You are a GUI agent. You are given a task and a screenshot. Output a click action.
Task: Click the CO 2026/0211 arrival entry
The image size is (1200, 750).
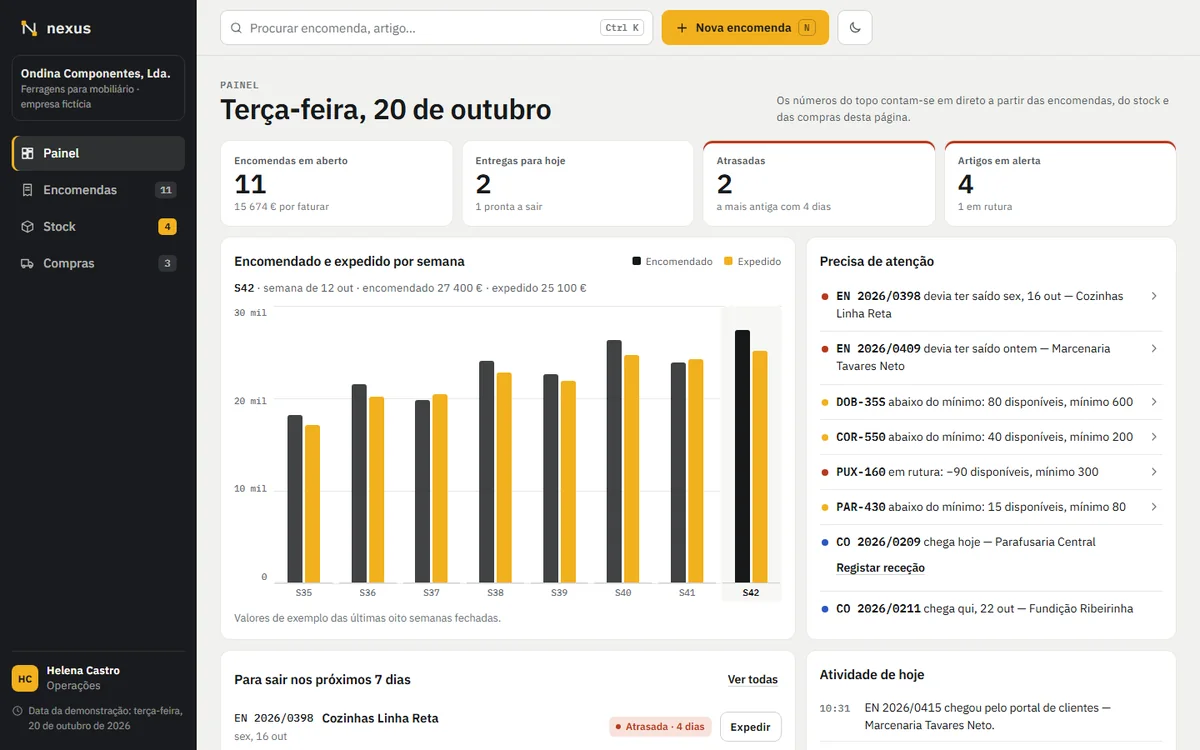991,609
